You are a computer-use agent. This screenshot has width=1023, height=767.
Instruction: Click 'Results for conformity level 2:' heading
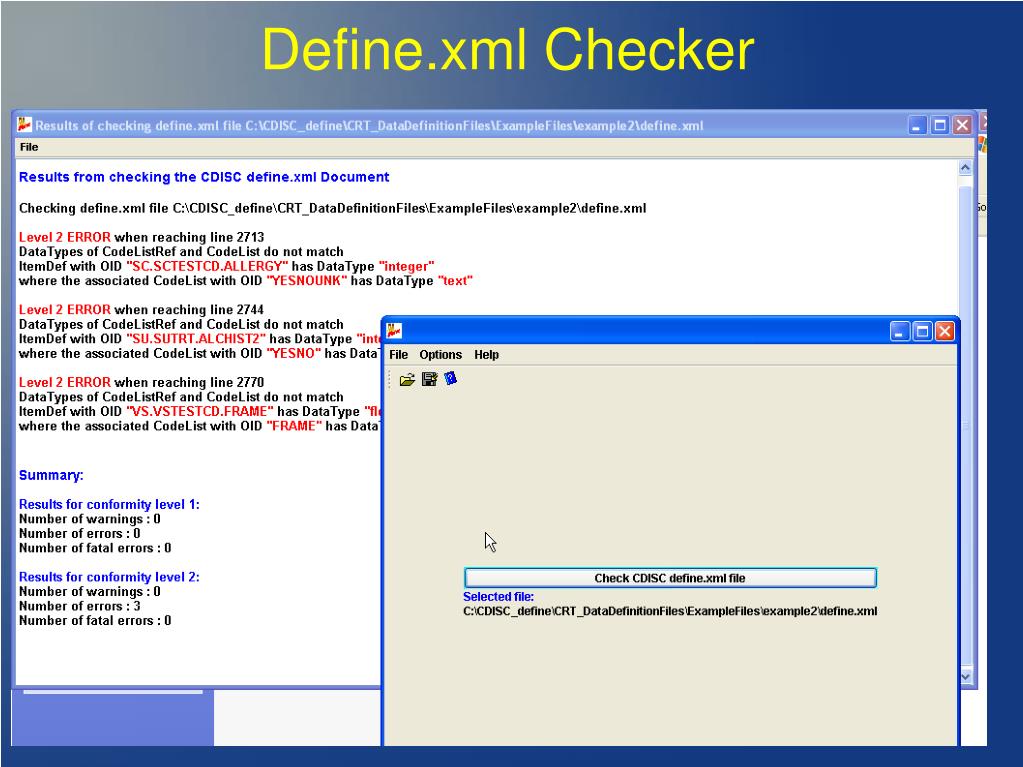[x=109, y=577]
